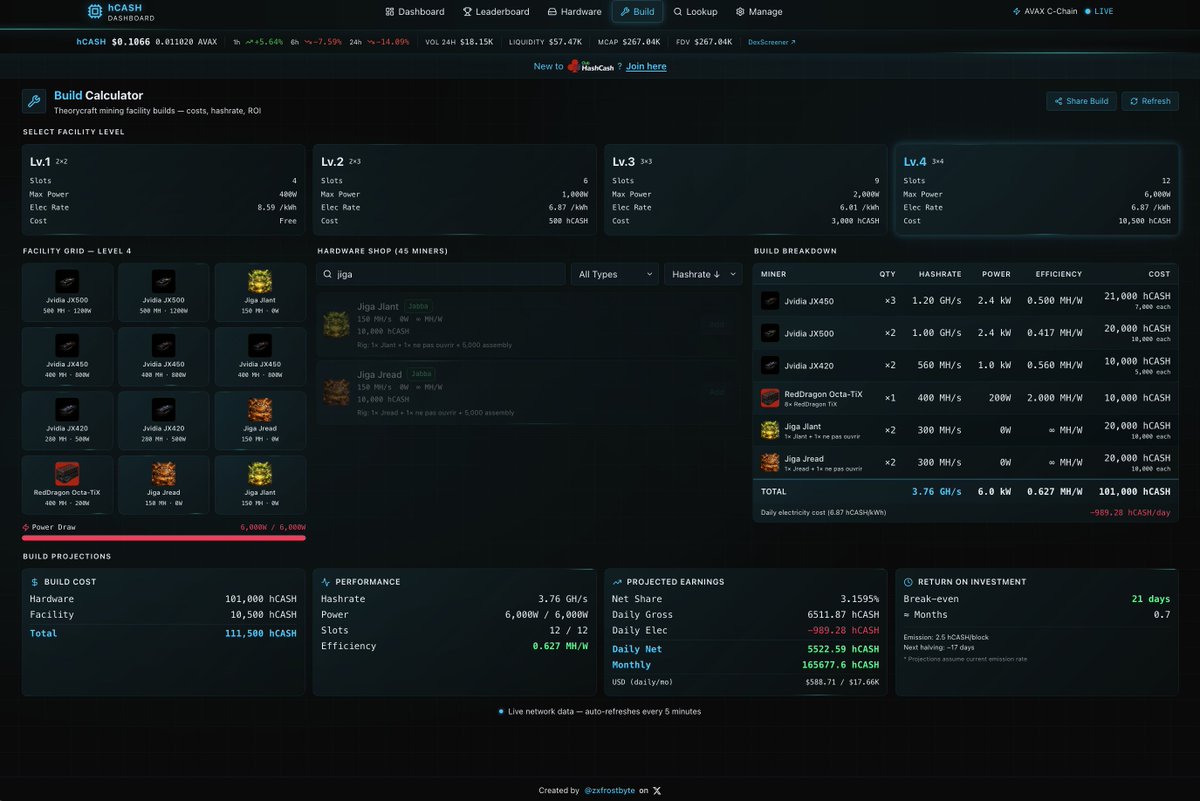The image size is (1200, 801).
Task: Click Jabba tag on Jiga Jlant
Action: point(419,306)
